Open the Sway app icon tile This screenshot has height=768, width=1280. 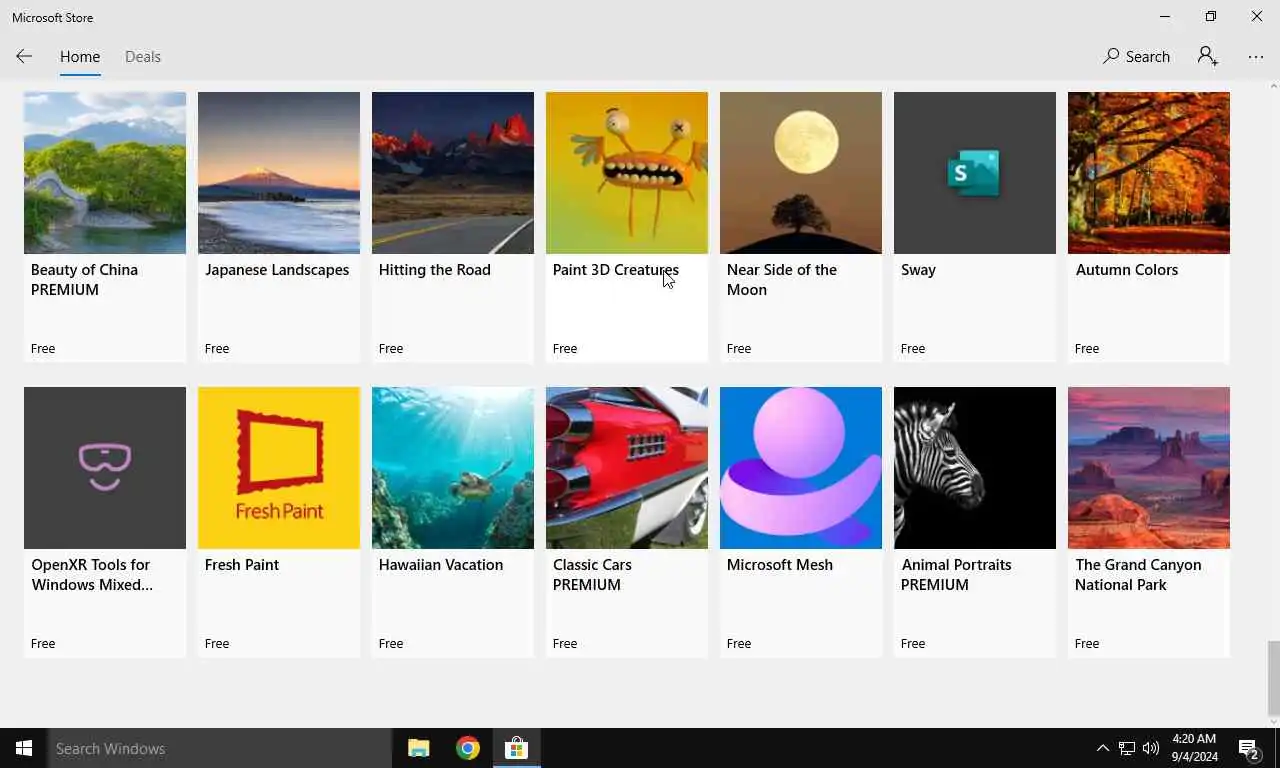(x=975, y=173)
